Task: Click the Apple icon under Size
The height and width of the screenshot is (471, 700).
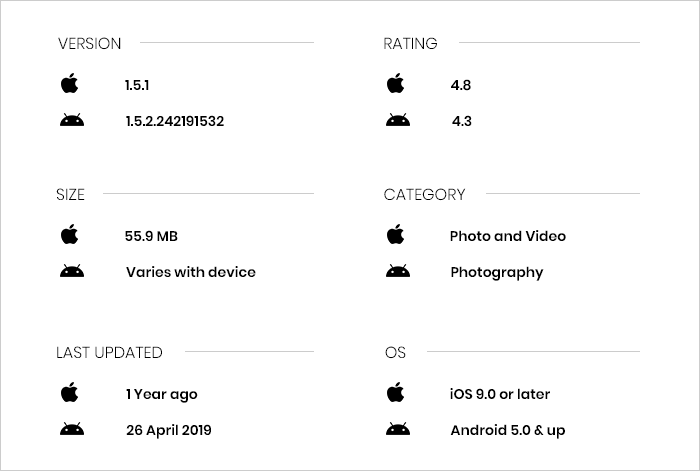Action: [70, 234]
